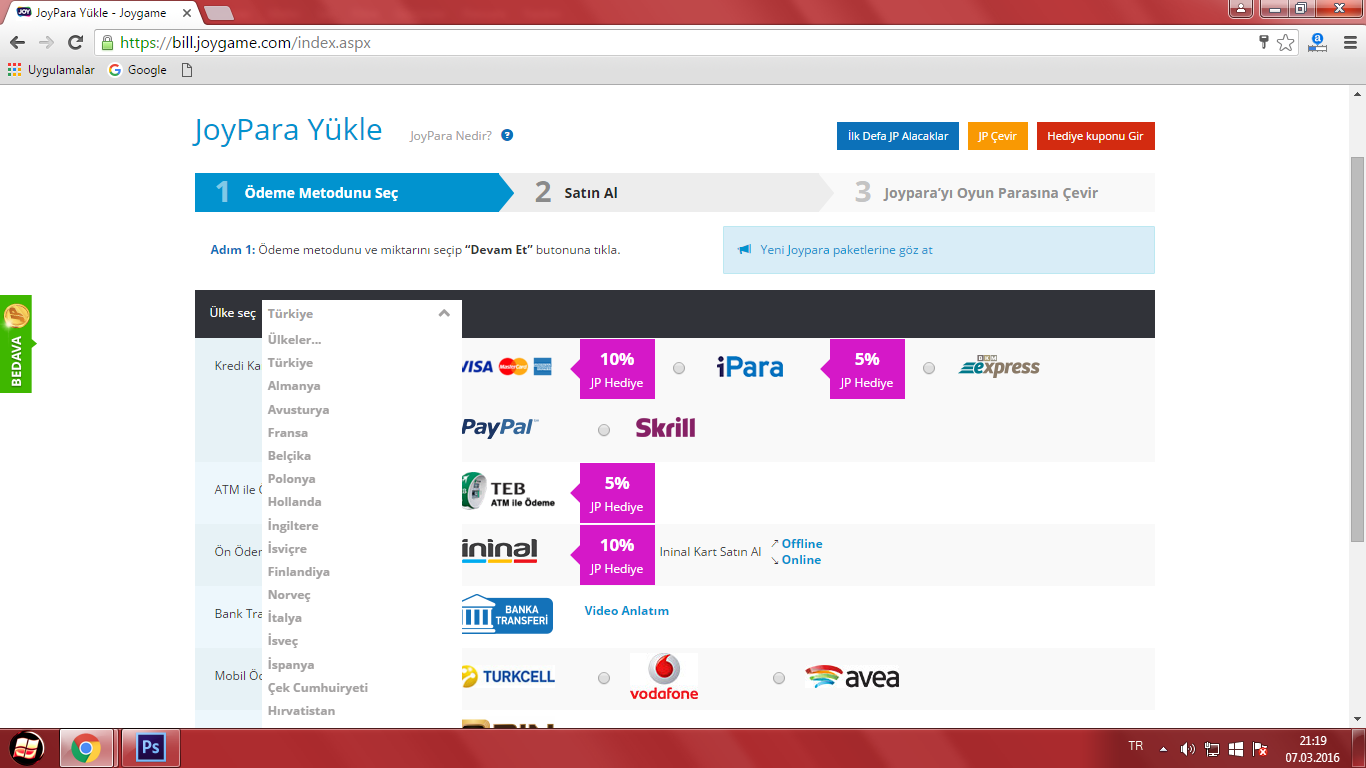Select İsveç from the country list
1366x768 pixels.
tap(283, 641)
